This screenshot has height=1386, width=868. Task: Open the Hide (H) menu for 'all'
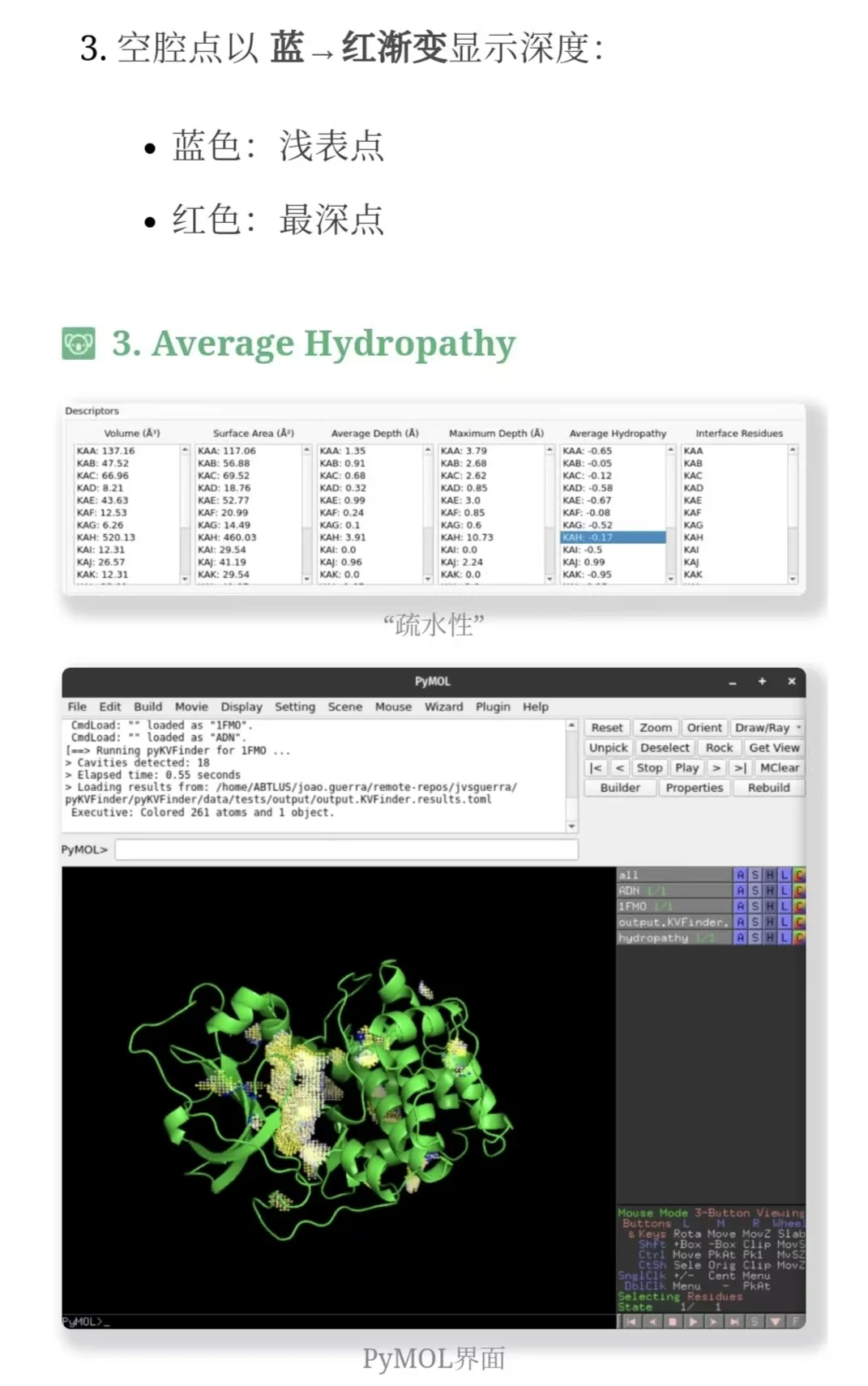(x=770, y=875)
